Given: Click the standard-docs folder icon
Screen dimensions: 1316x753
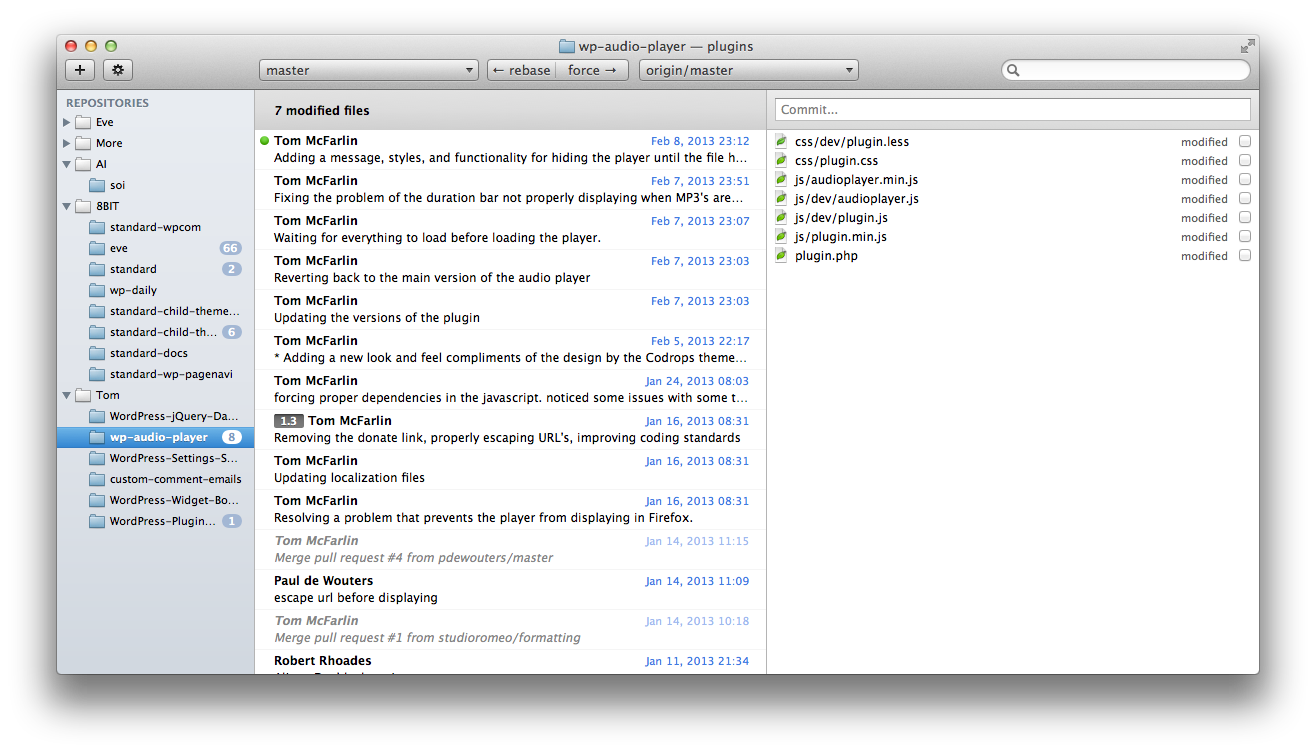Looking at the screenshot, I should tap(97, 353).
